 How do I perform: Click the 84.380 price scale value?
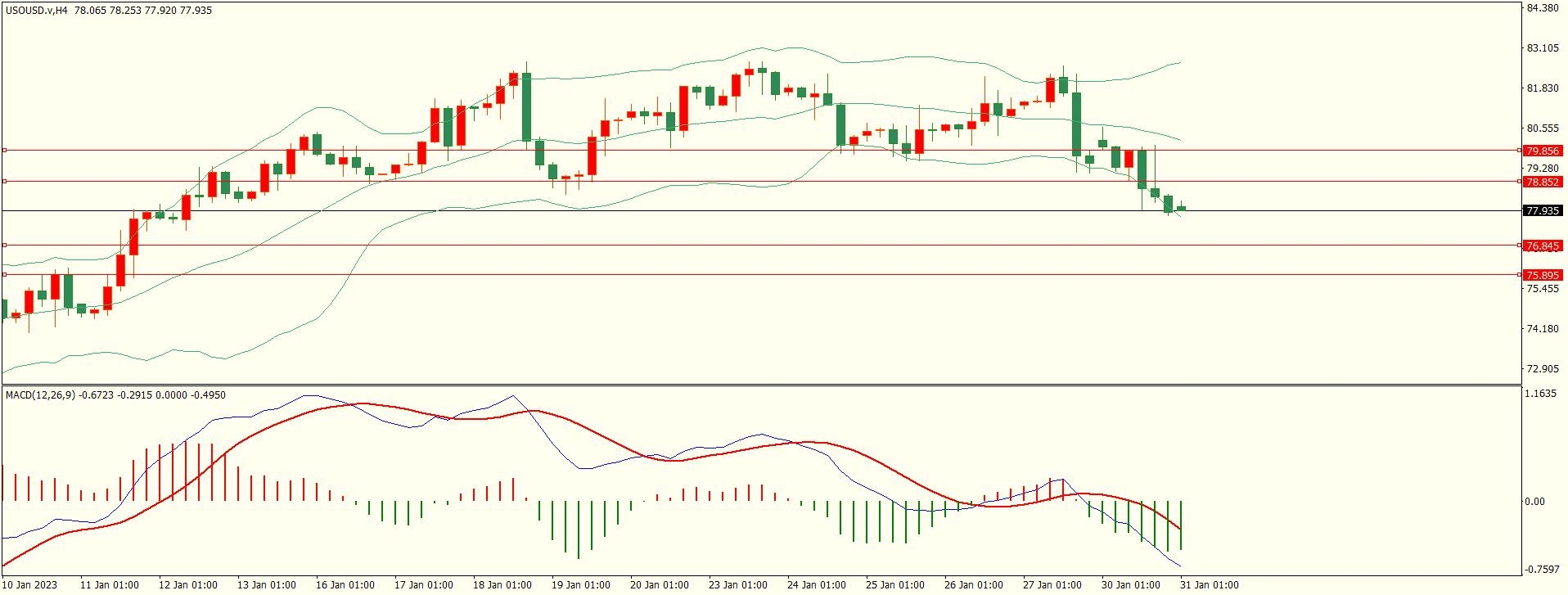coord(1542,8)
